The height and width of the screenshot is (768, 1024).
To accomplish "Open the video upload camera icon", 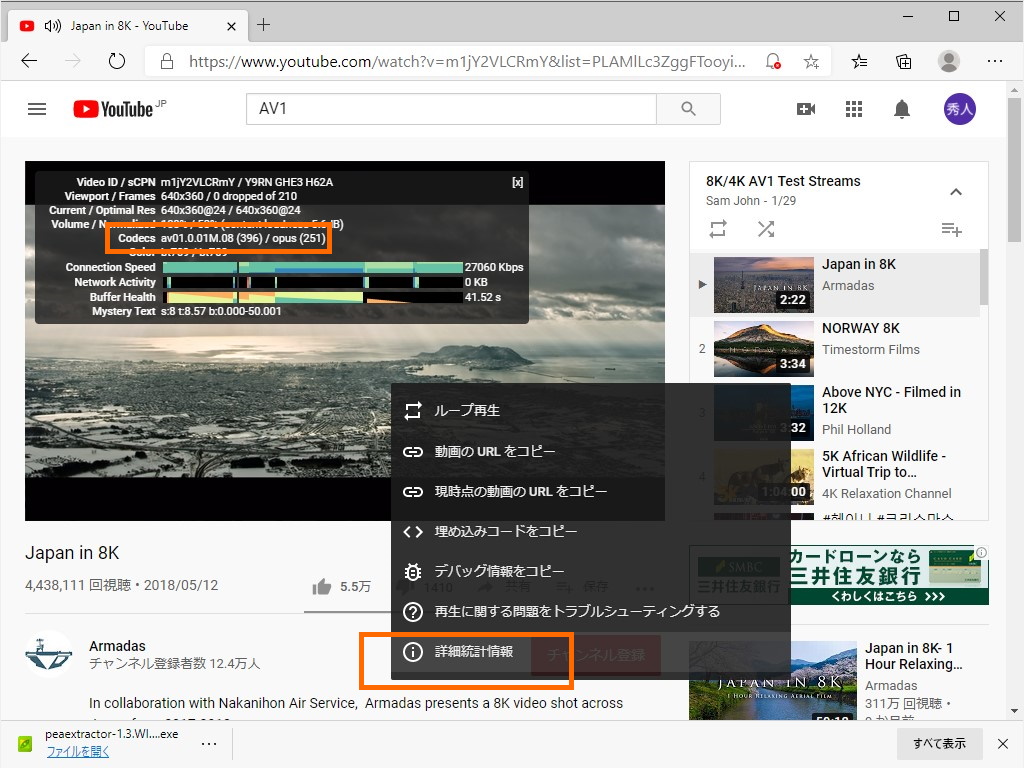I will click(806, 109).
